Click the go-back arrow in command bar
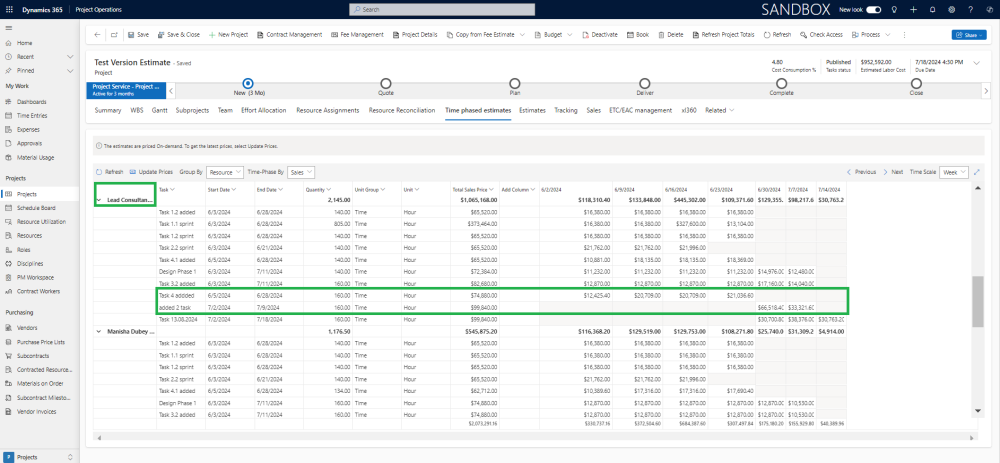 98,34
